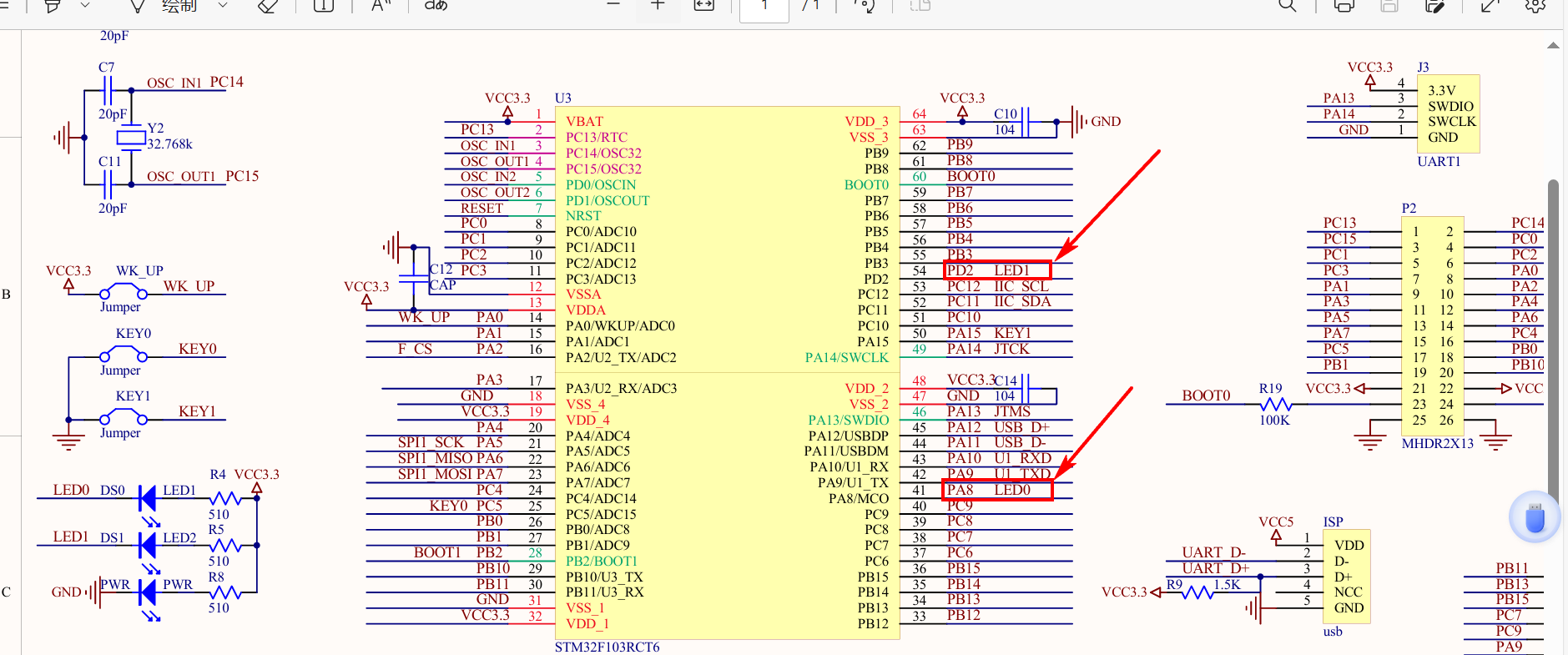Click the R4 resistor designator
Viewport: 1568px width, 655px height.
point(218,474)
